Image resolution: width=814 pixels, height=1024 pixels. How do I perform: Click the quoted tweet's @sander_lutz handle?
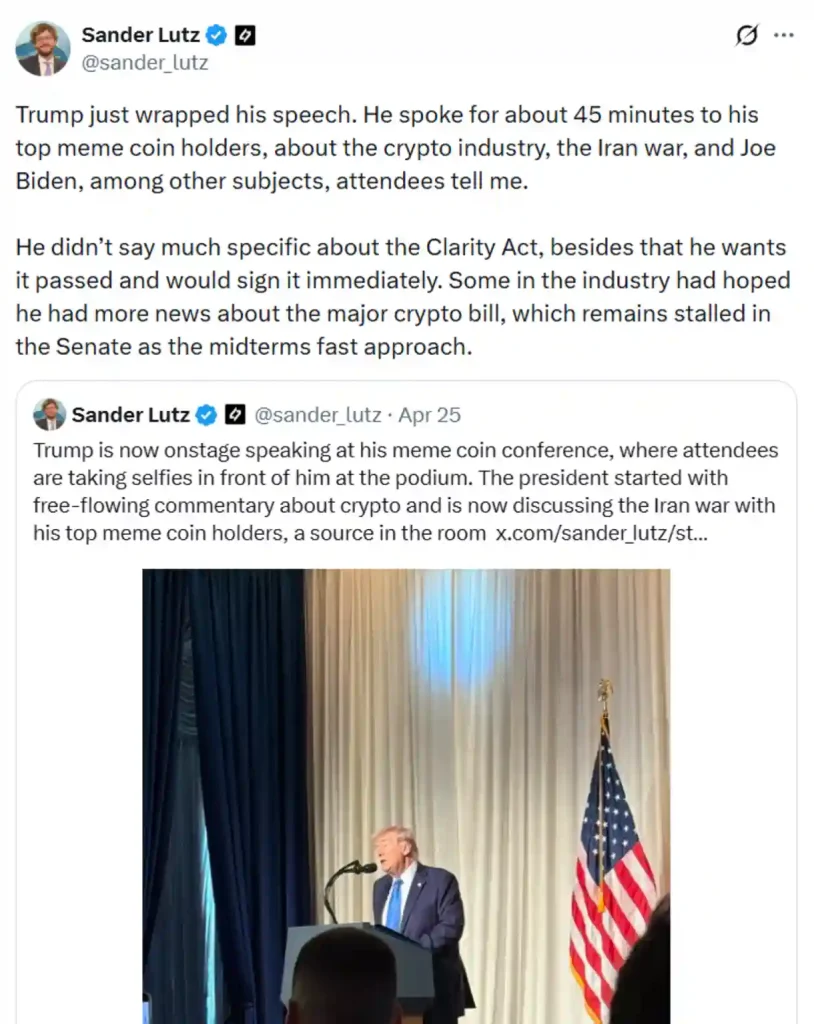318,414
